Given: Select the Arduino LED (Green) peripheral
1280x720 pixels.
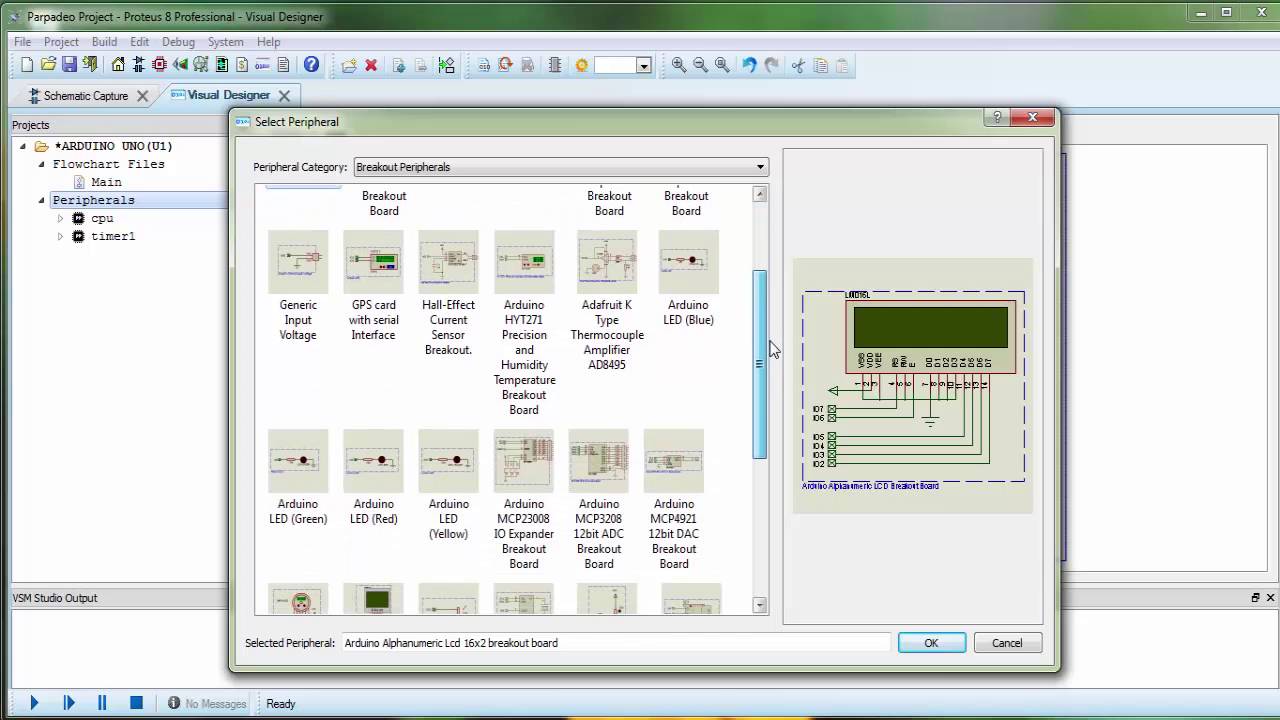Looking at the screenshot, I should tap(298, 479).
